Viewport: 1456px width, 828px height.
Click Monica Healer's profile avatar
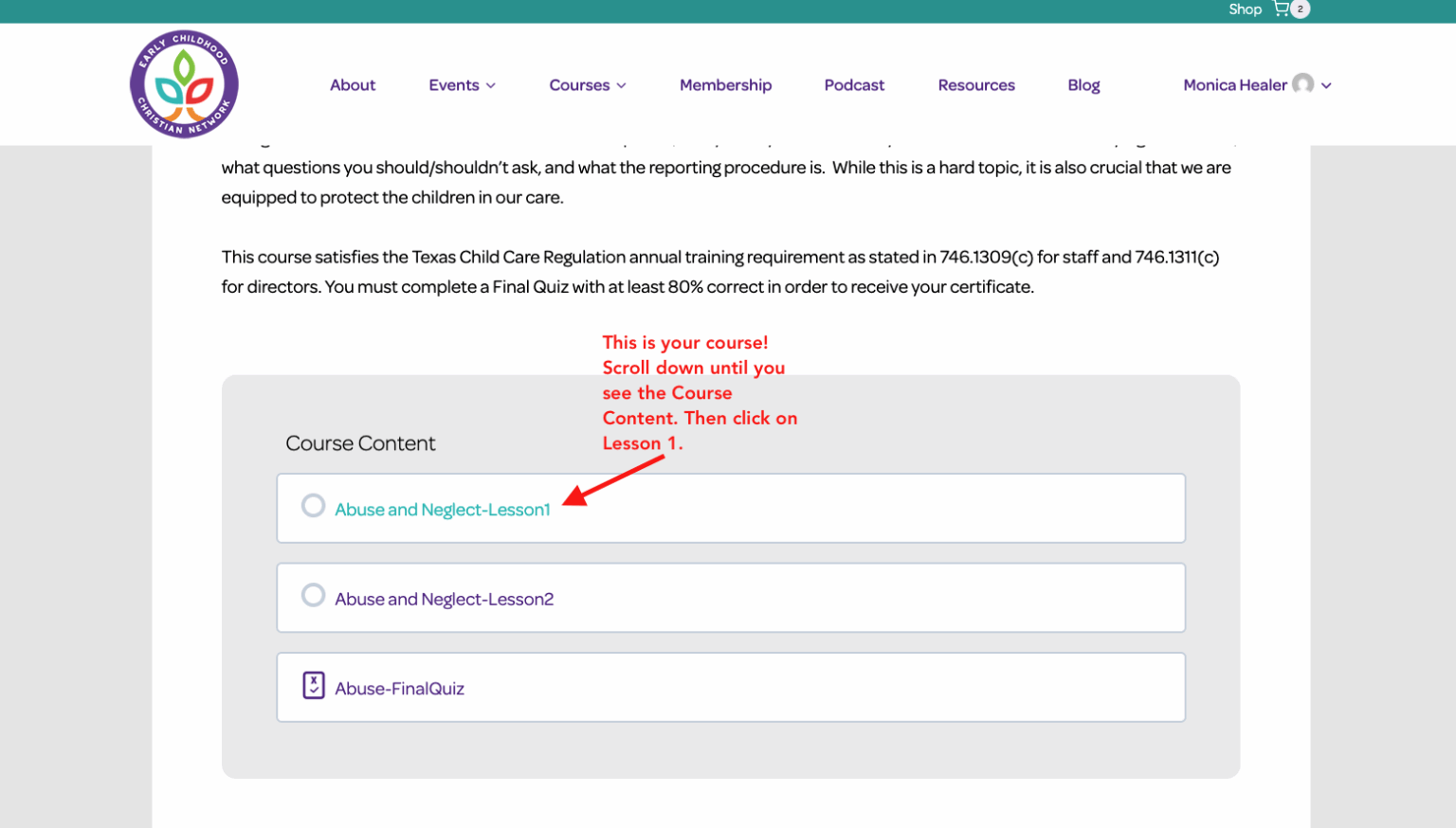(1303, 84)
